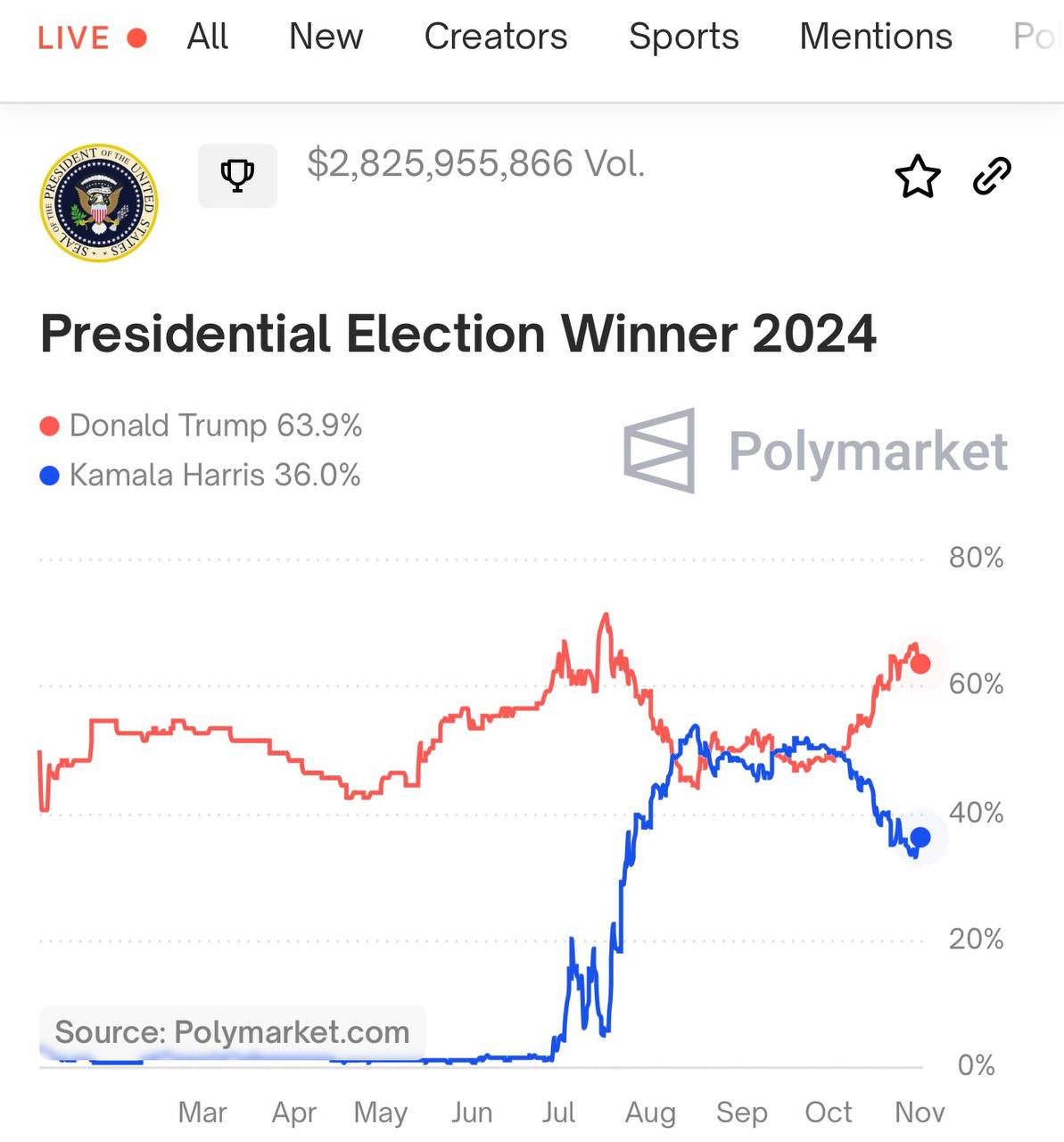Click the Presidential Election Winner 2024 title
This screenshot has height=1142, width=1064.
click(x=458, y=334)
